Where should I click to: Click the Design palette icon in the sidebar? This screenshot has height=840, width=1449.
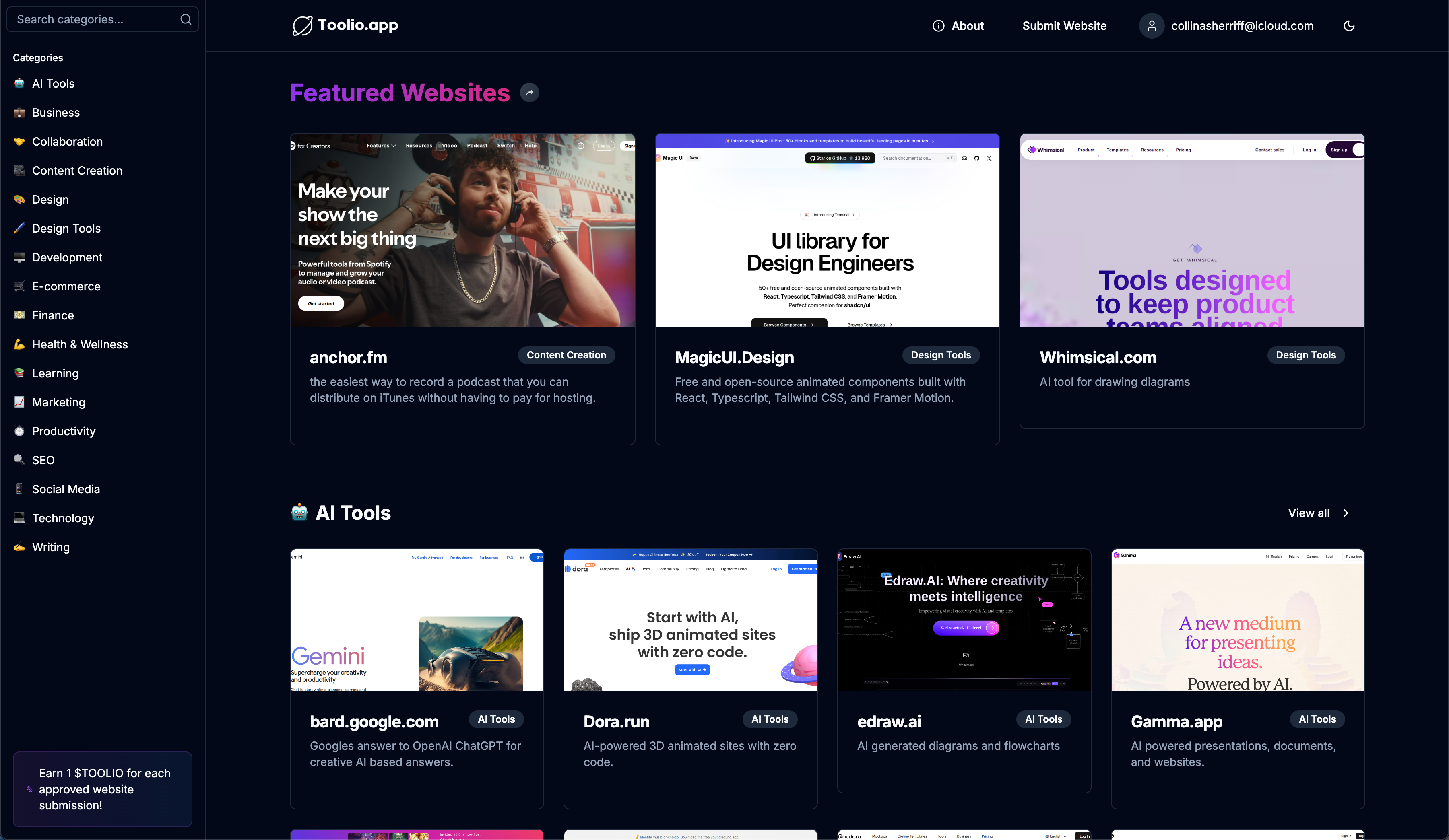tap(20, 200)
